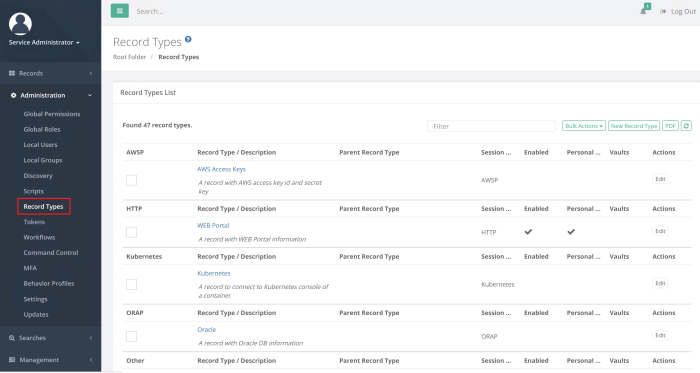Click the New Record Type button

click(633, 126)
